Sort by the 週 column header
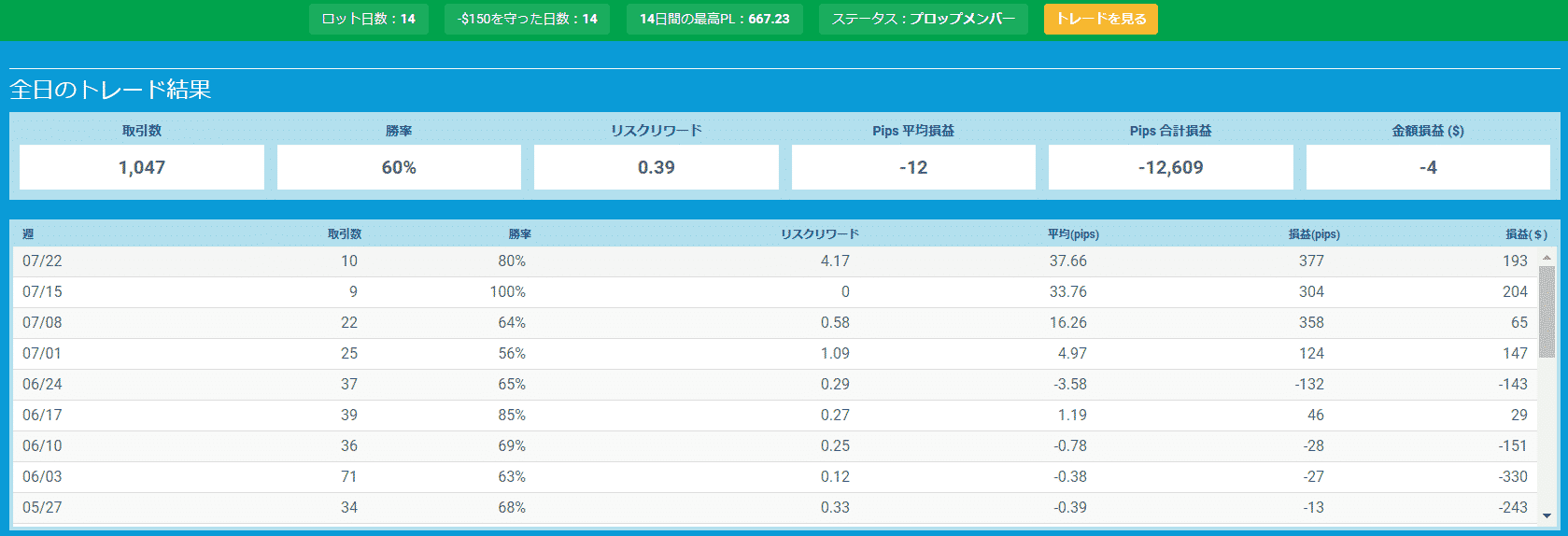 tap(28, 233)
